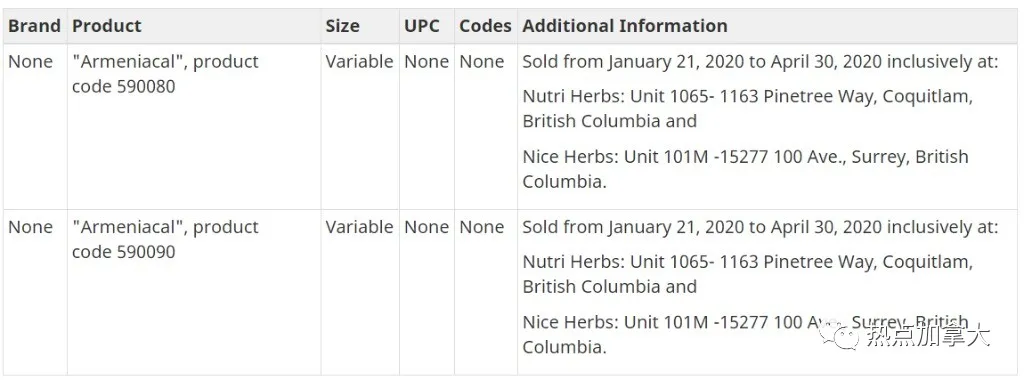Click the second row's Nutri Herbs address text
Image resolution: width=1024 pixels, height=380 pixels.
coord(748,274)
